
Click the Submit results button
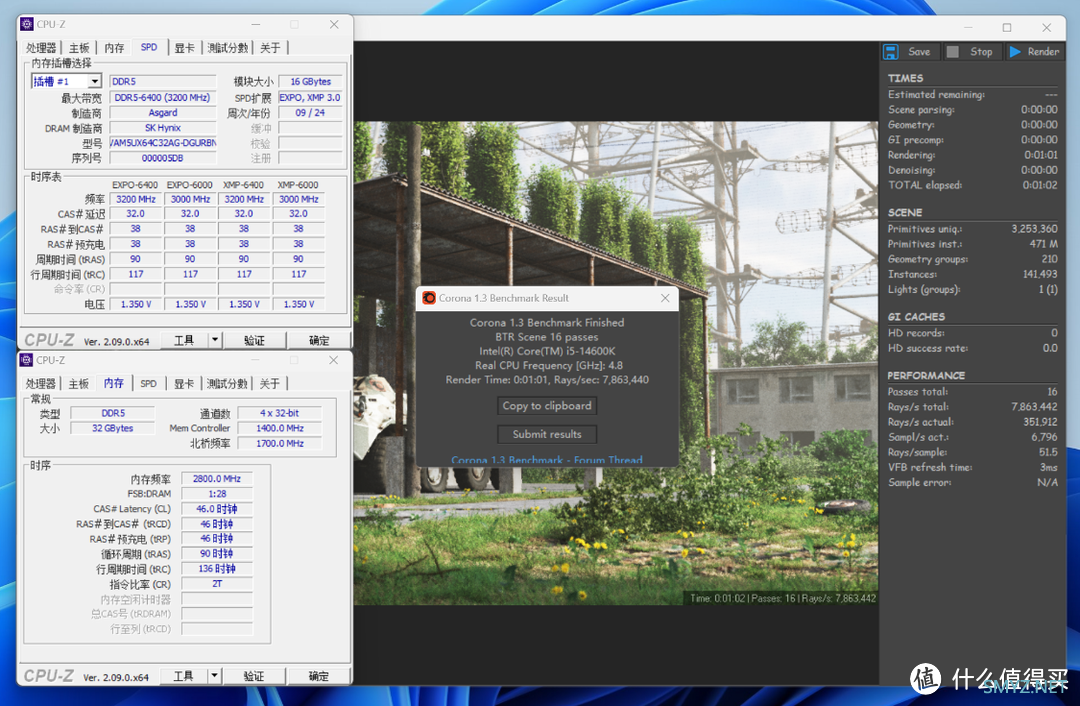click(x=547, y=434)
